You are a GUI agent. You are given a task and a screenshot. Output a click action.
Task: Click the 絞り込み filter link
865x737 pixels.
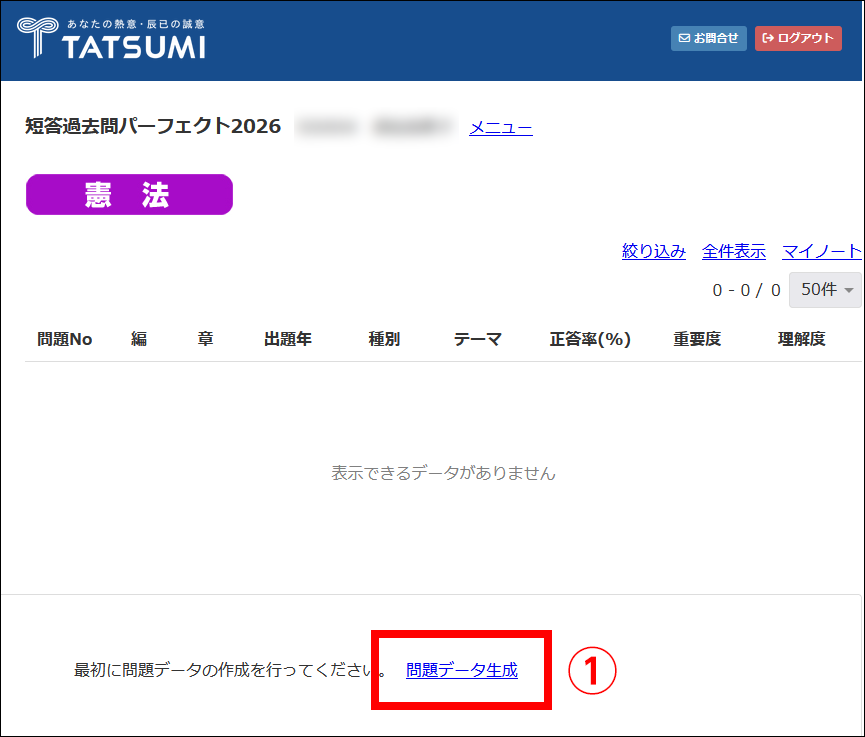point(653,251)
